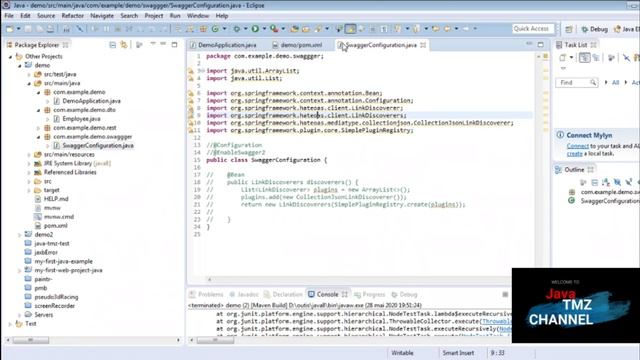This screenshot has width=640, height=360.
Task: Open the Project menu
Action: click(154, 16)
